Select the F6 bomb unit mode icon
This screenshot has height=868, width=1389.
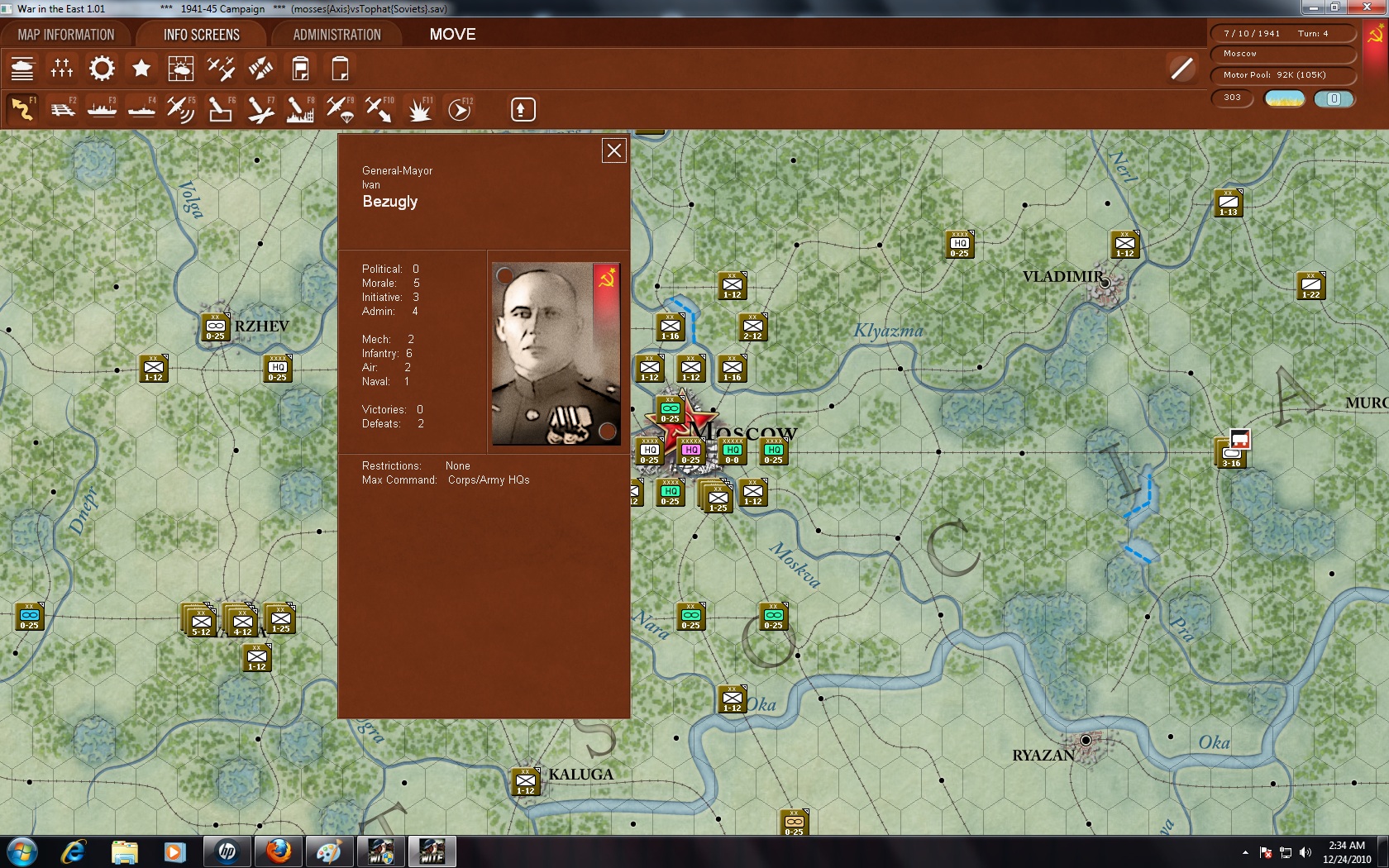(221, 109)
